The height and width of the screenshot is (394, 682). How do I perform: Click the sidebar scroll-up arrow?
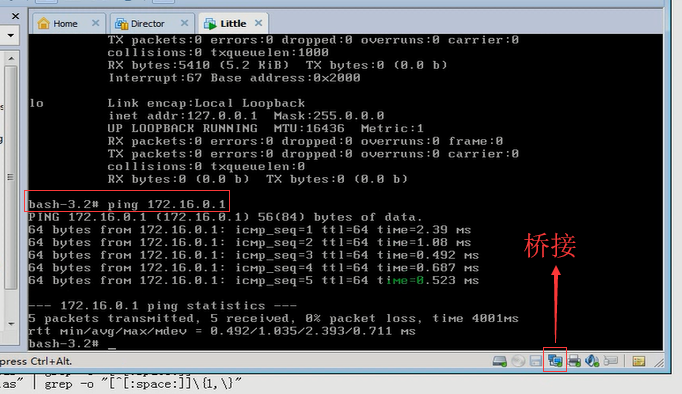(x=11, y=58)
